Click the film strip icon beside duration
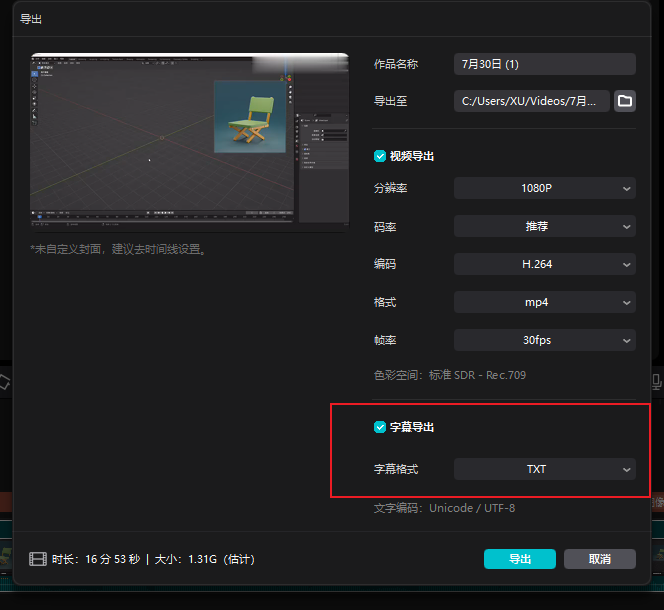664x610 pixels. click(x=38, y=559)
